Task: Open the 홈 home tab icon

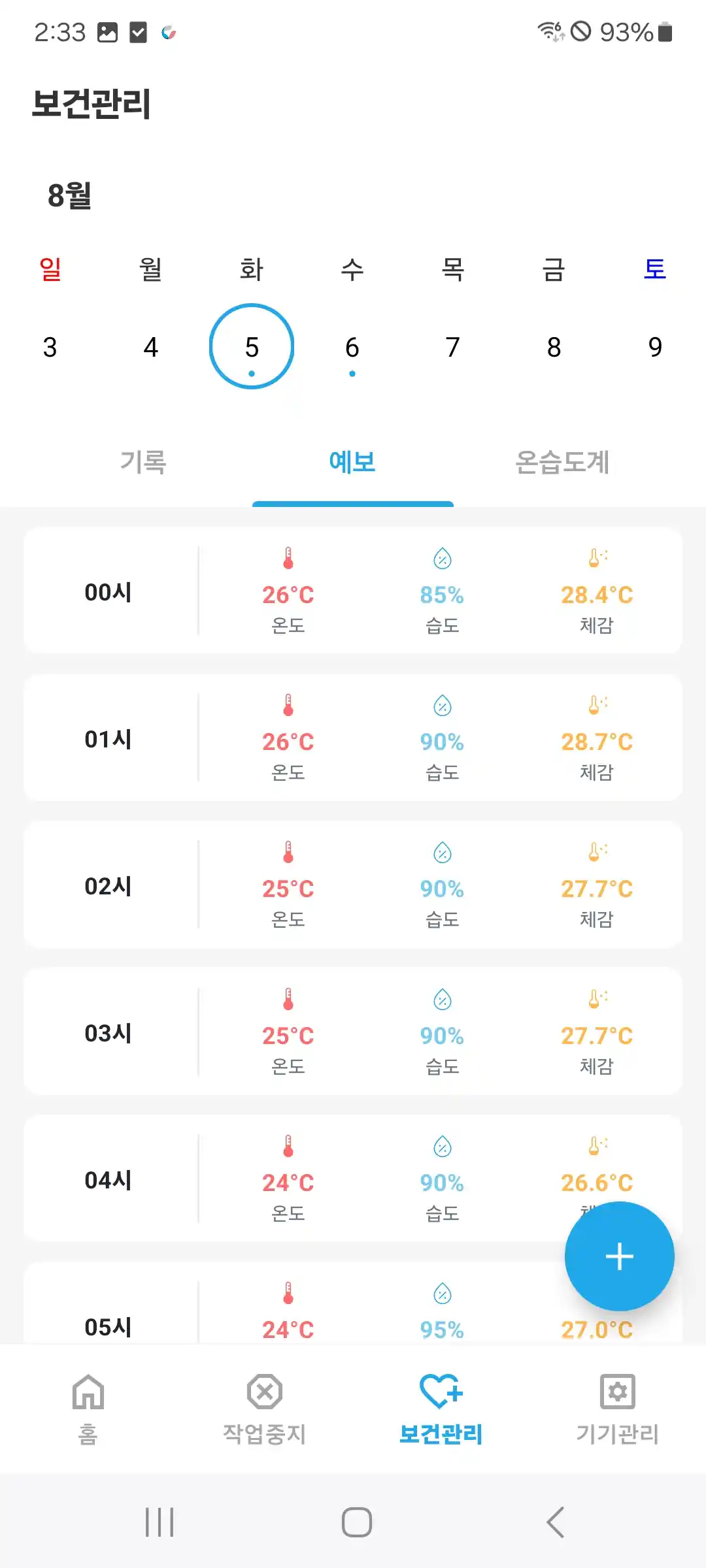Action: 88,1392
